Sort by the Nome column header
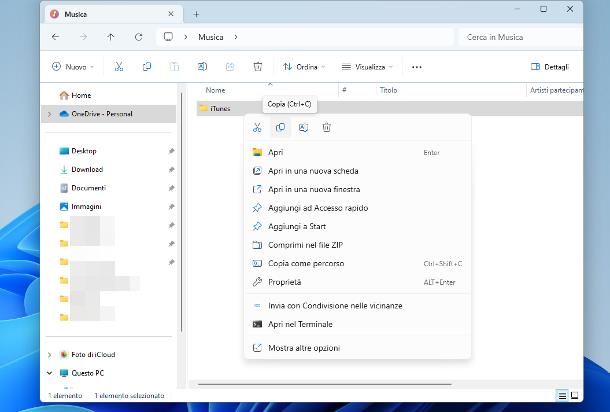The width and height of the screenshot is (610, 412). click(268, 90)
